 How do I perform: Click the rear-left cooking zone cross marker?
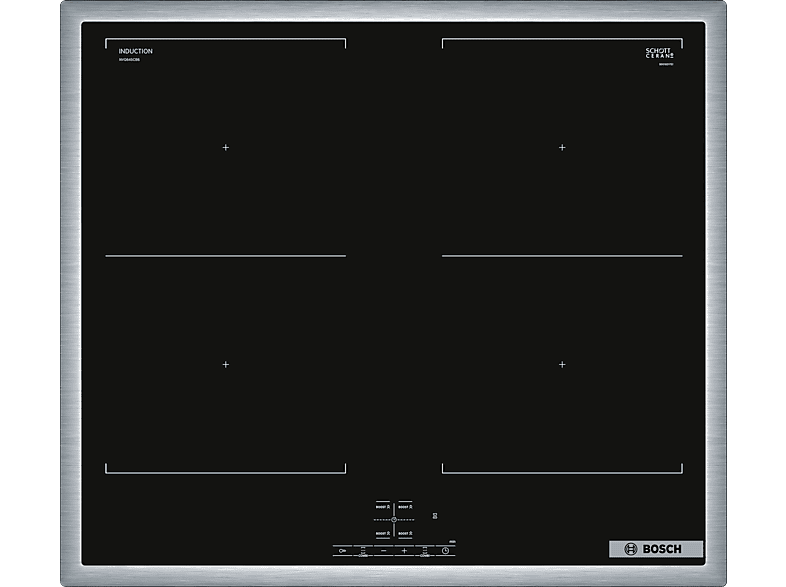tap(226, 147)
